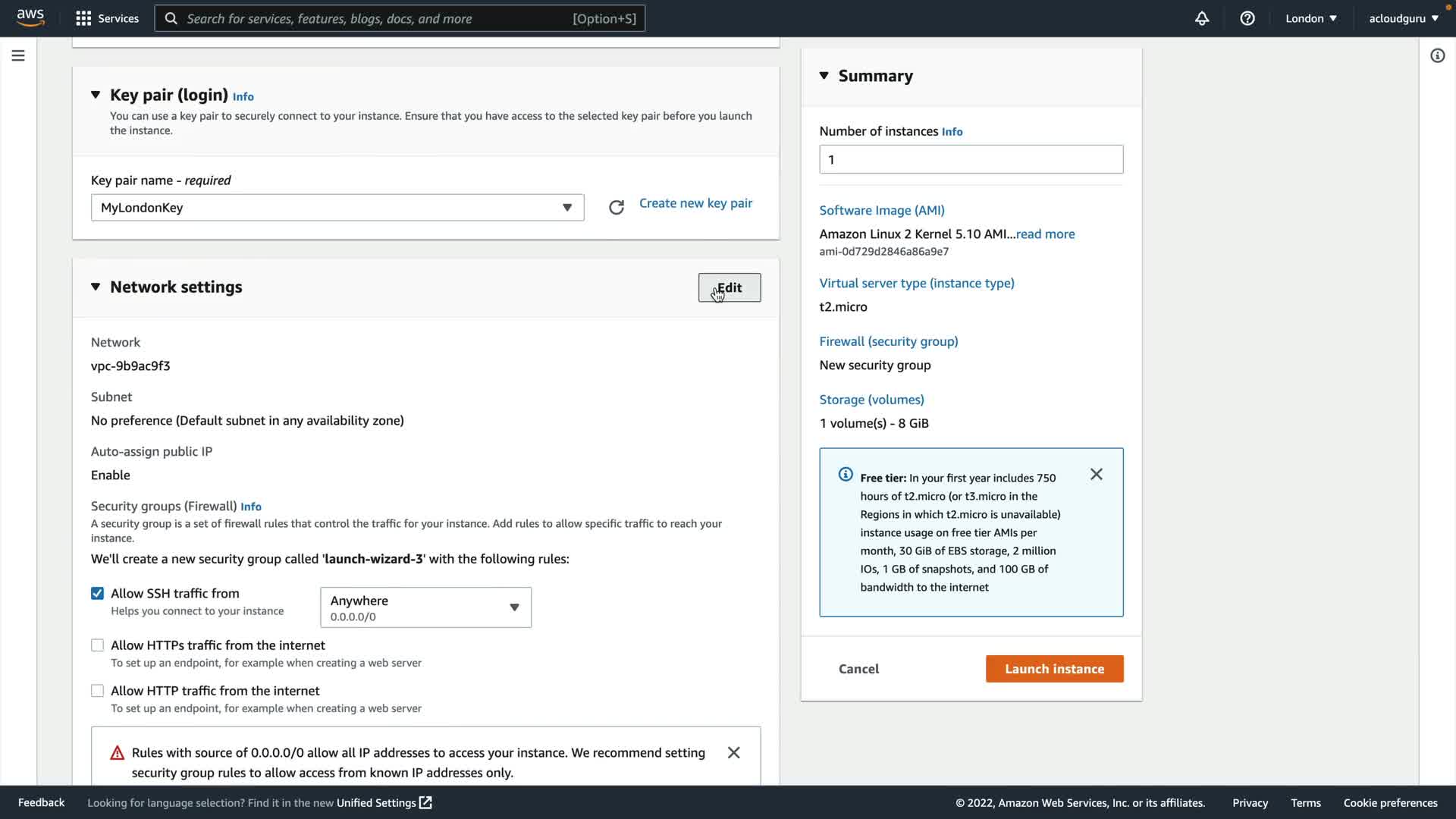Open the help question mark icon
The width and height of the screenshot is (1456, 819).
coord(1247,18)
